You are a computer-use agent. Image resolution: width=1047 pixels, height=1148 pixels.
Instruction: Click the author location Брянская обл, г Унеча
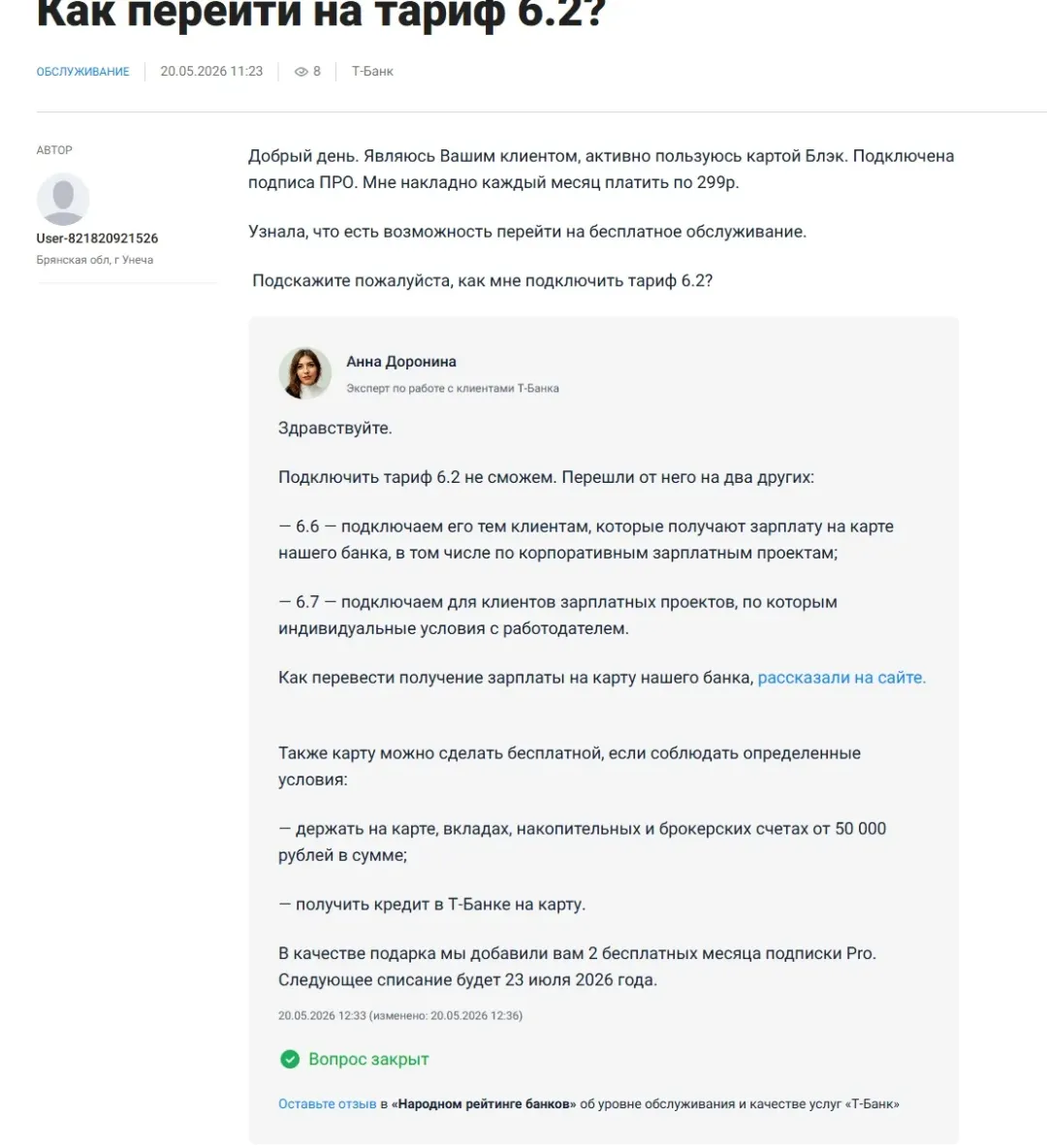95,260
